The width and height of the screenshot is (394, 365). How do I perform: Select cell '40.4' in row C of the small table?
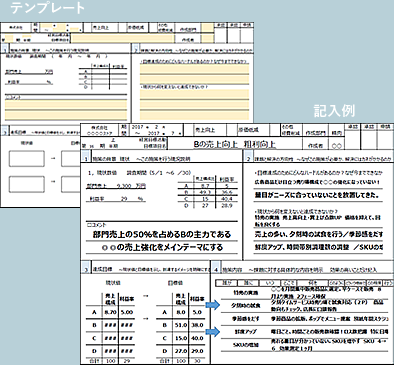coord(227,199)
